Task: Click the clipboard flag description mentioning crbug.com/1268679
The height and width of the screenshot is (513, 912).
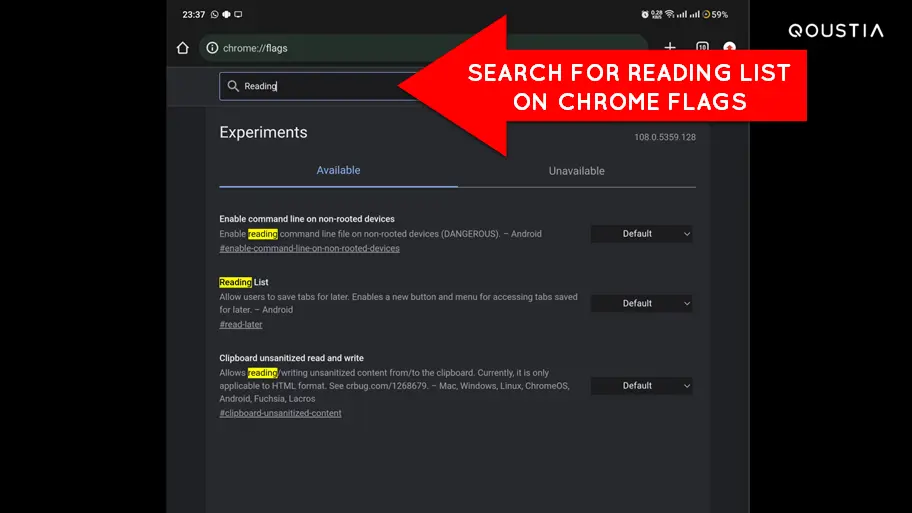Action: [394, 386]
